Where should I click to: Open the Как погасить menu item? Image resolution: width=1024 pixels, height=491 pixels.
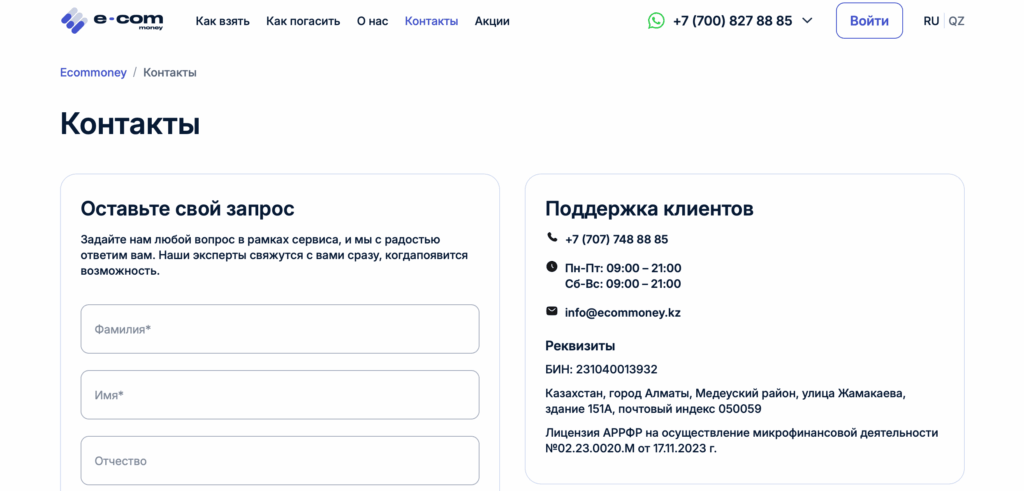[303, 21]
